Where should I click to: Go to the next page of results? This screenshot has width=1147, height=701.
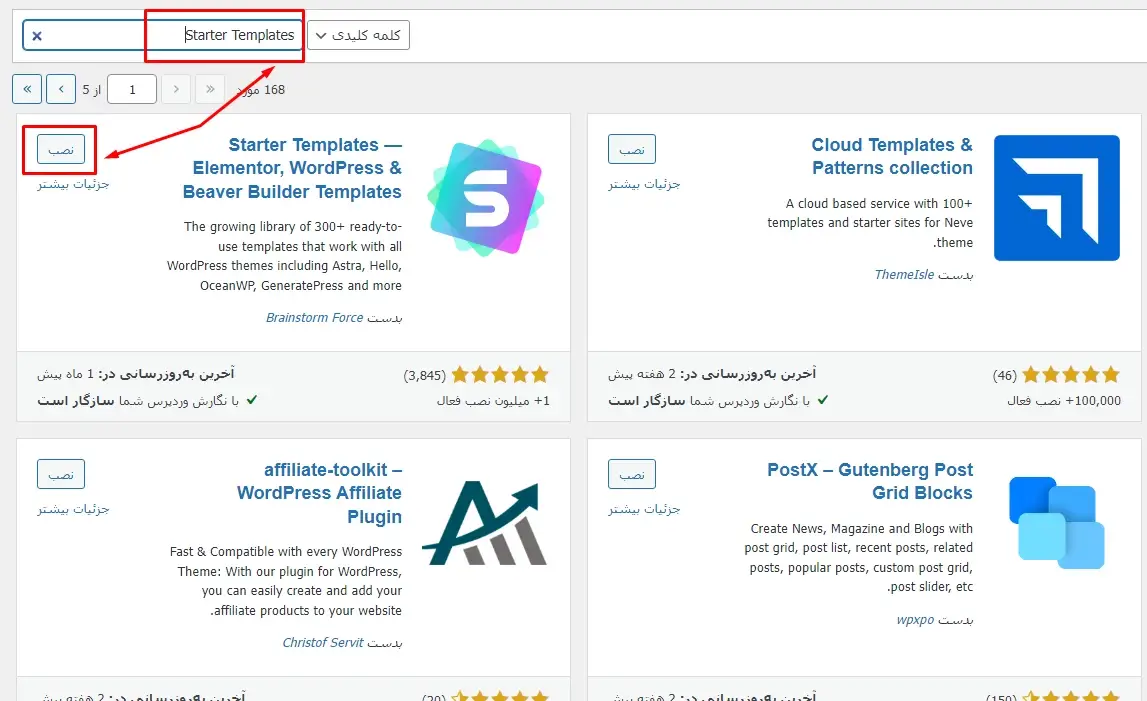61,89
